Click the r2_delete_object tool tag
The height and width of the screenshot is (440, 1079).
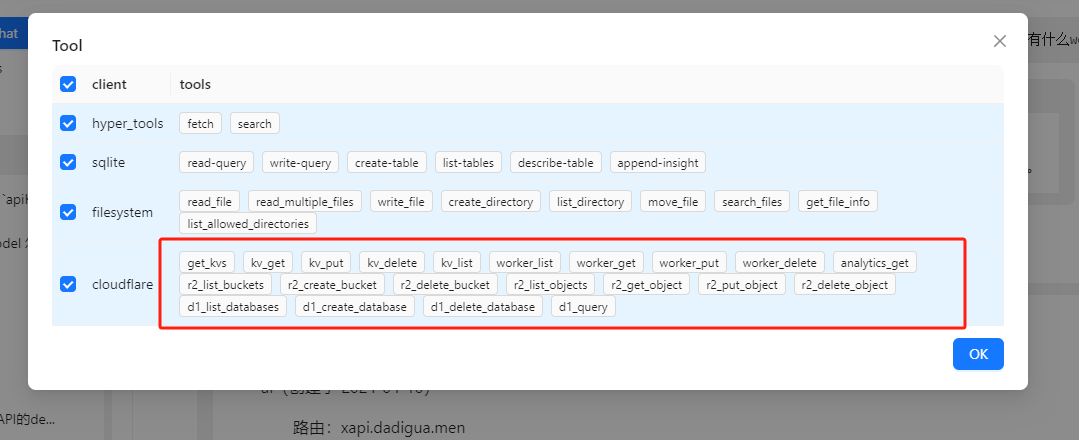point(845,284)
